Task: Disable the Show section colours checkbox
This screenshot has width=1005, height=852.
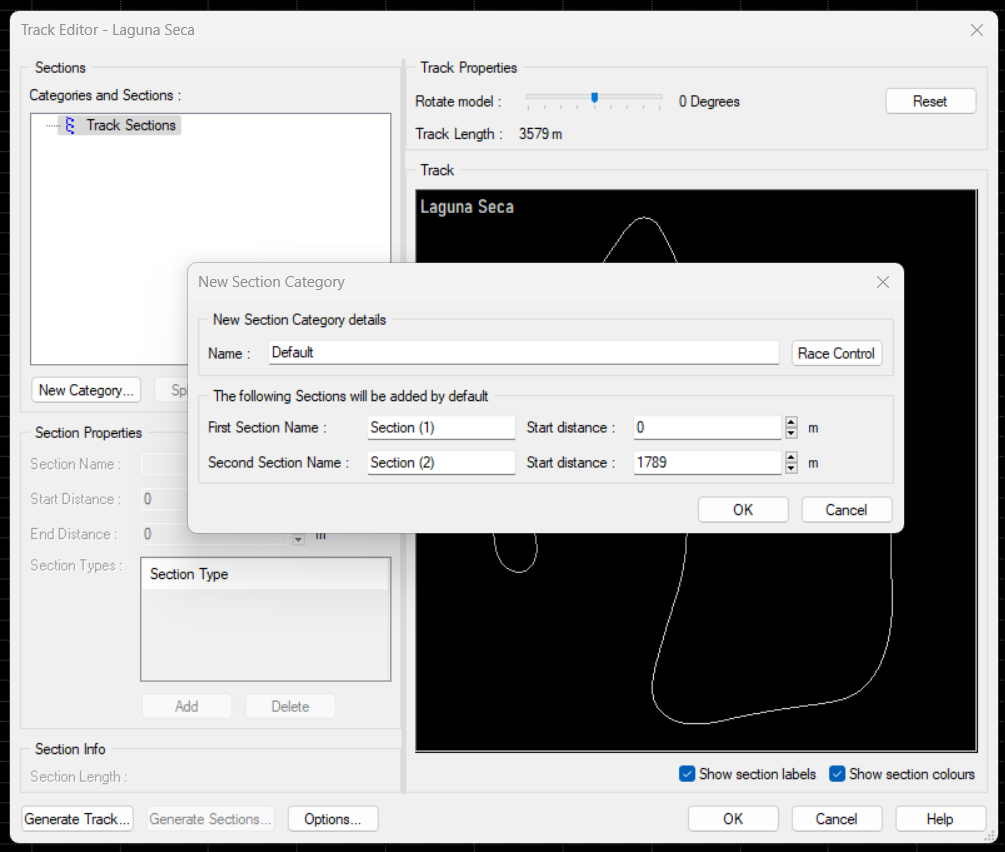Action: 837,774
